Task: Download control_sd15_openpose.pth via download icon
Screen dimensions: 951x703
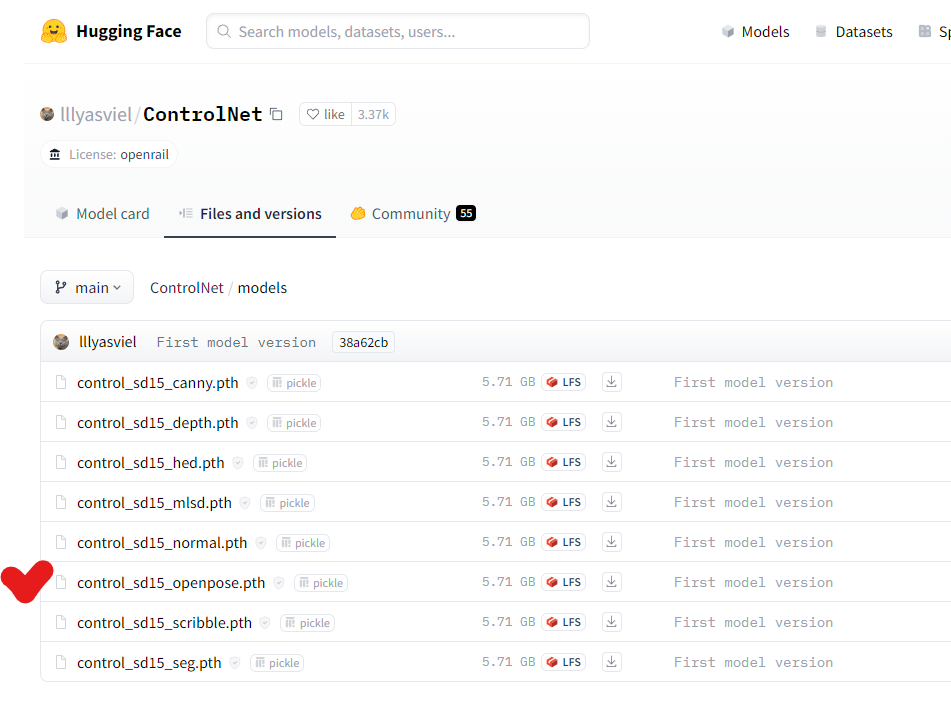Action: pyautogui.click(x=611, y=582)
